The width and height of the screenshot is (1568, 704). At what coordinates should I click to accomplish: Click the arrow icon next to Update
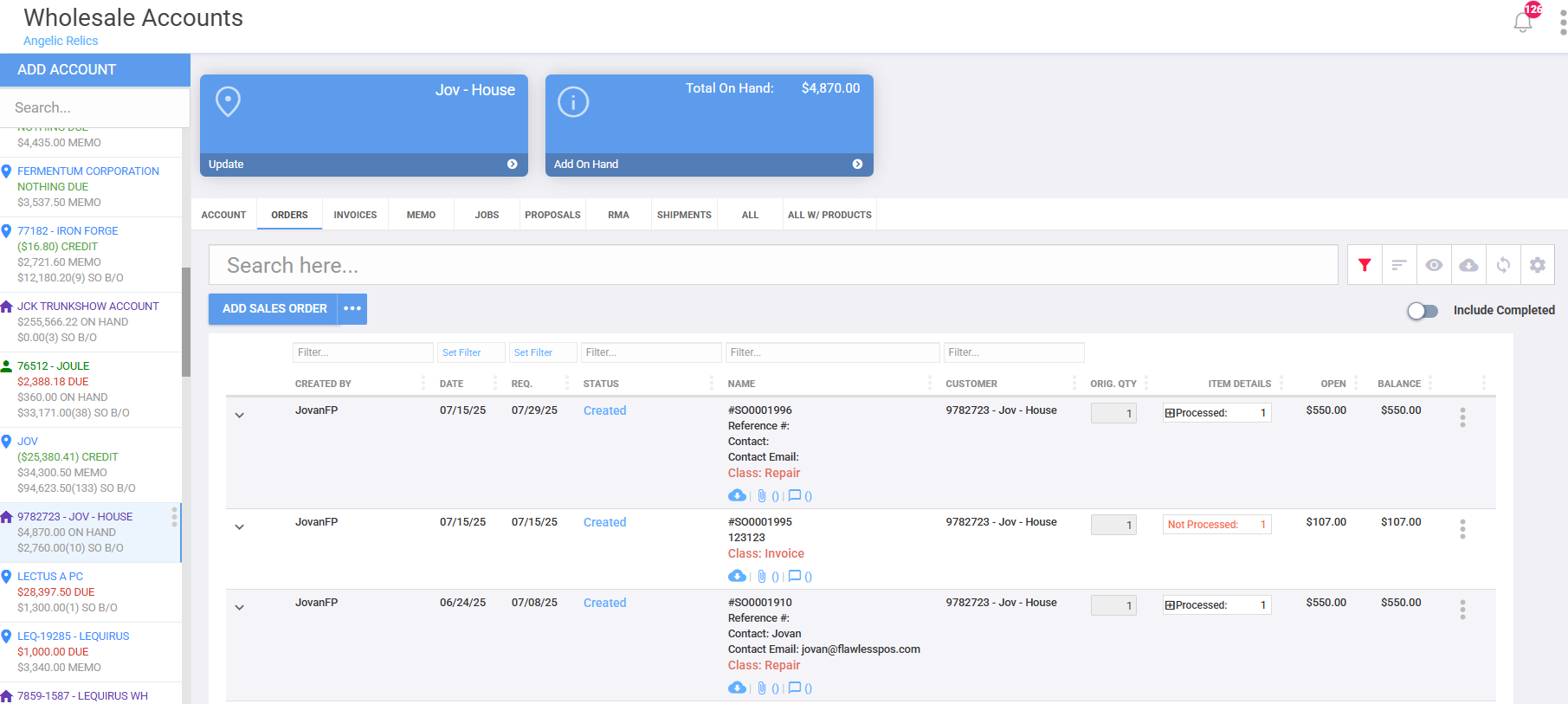[x=513, y=164]
